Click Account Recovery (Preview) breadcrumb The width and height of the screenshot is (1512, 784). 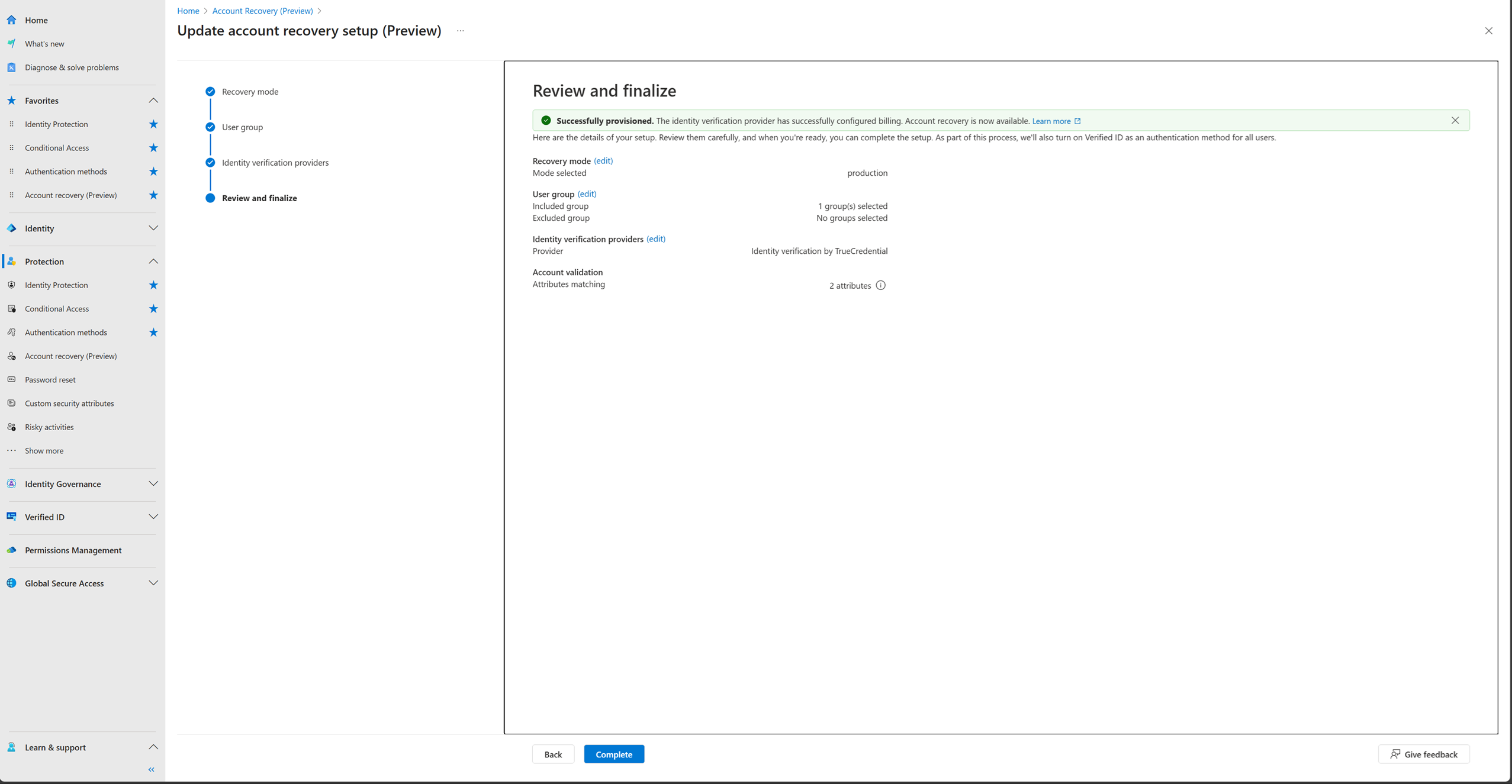[262, 11]
